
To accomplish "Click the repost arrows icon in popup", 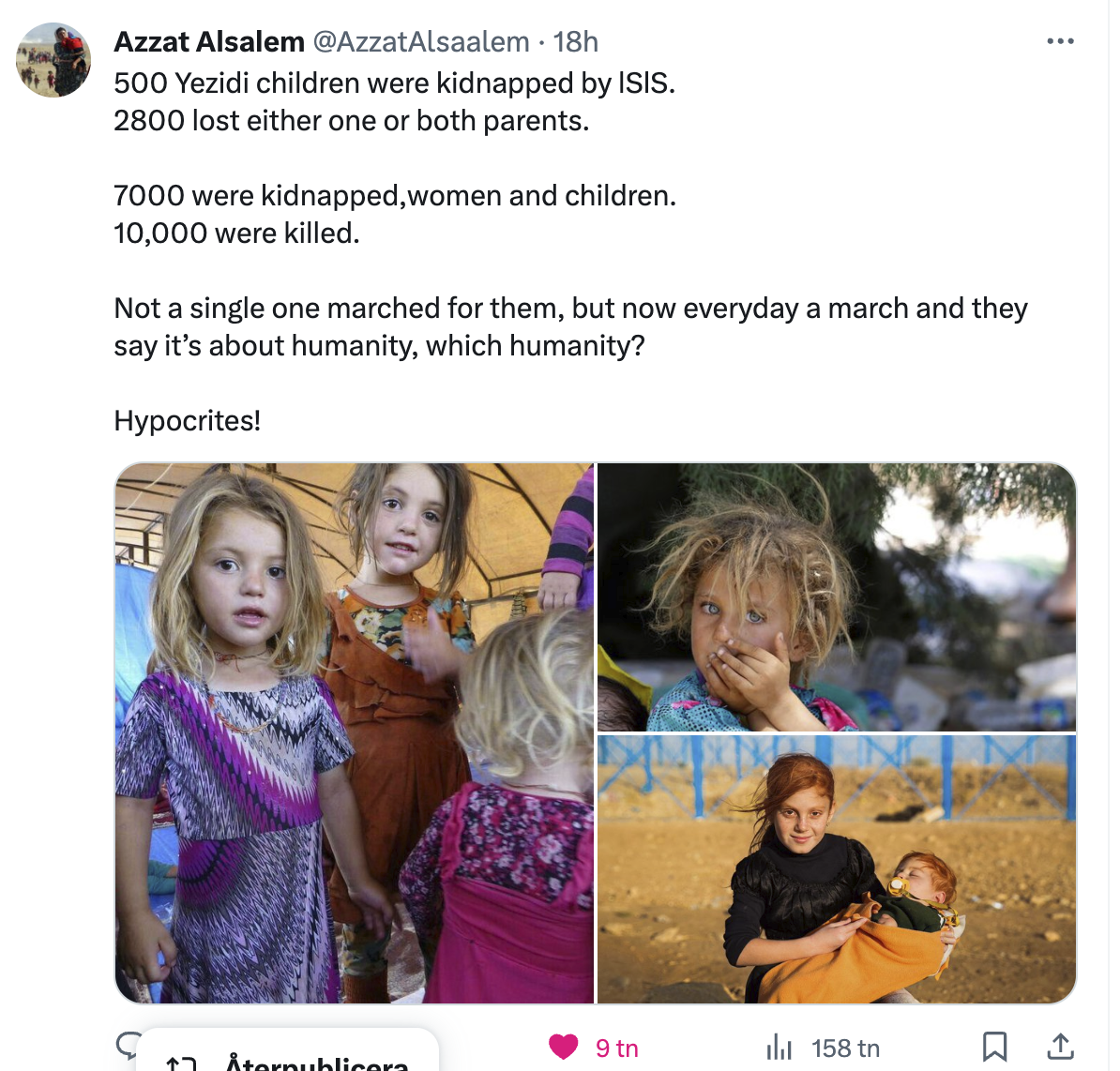I will 180,1064.
